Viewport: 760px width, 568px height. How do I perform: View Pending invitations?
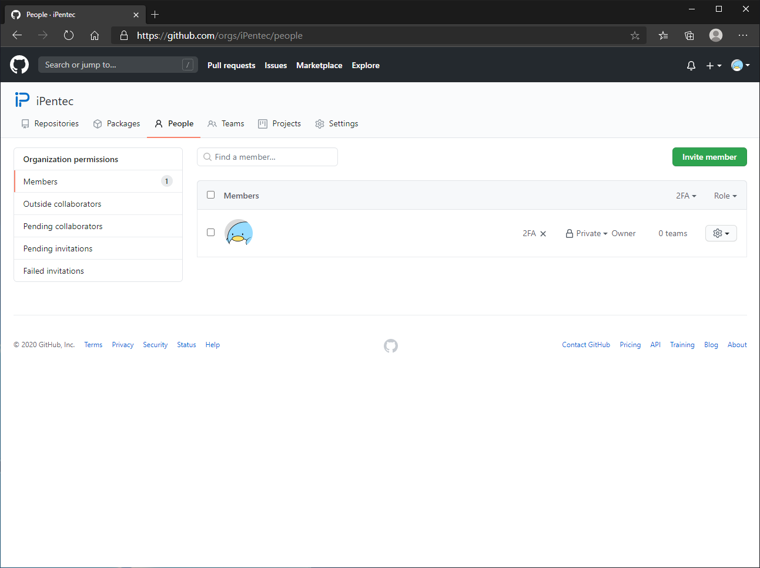tap(98, 249)
